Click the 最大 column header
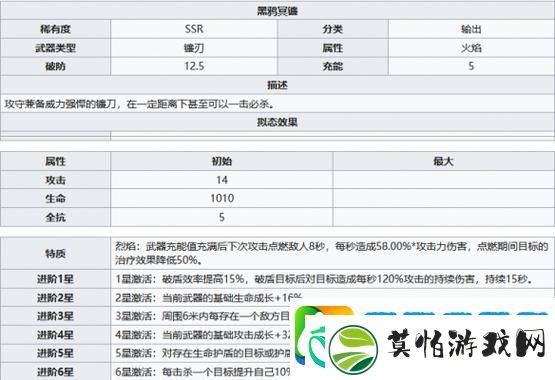 [x=443, y=161]
